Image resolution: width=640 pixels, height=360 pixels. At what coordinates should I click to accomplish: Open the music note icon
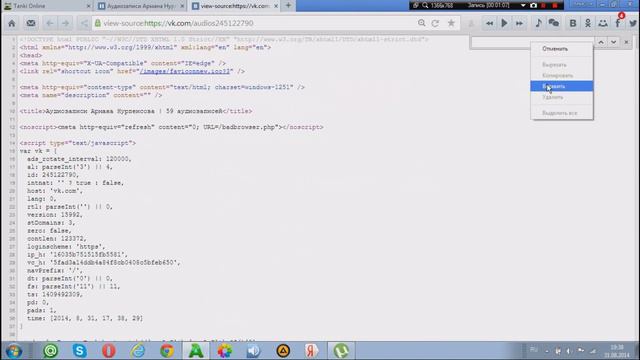[538, 23]
